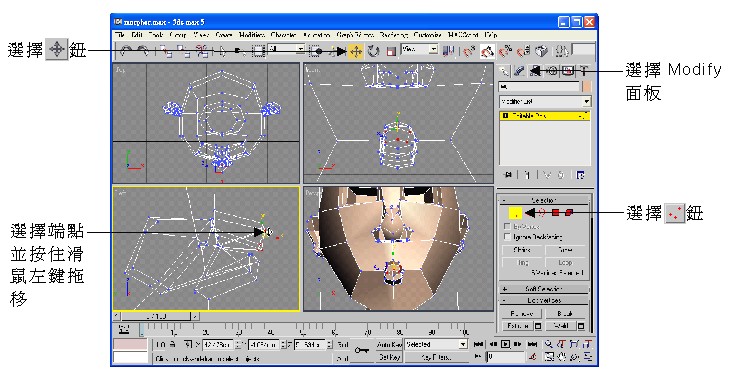Image resolution: width=734 pixels, height=385 pixels.
Task: Collapse the Edit Vertices rollout
Action: (x=544, y=300)
